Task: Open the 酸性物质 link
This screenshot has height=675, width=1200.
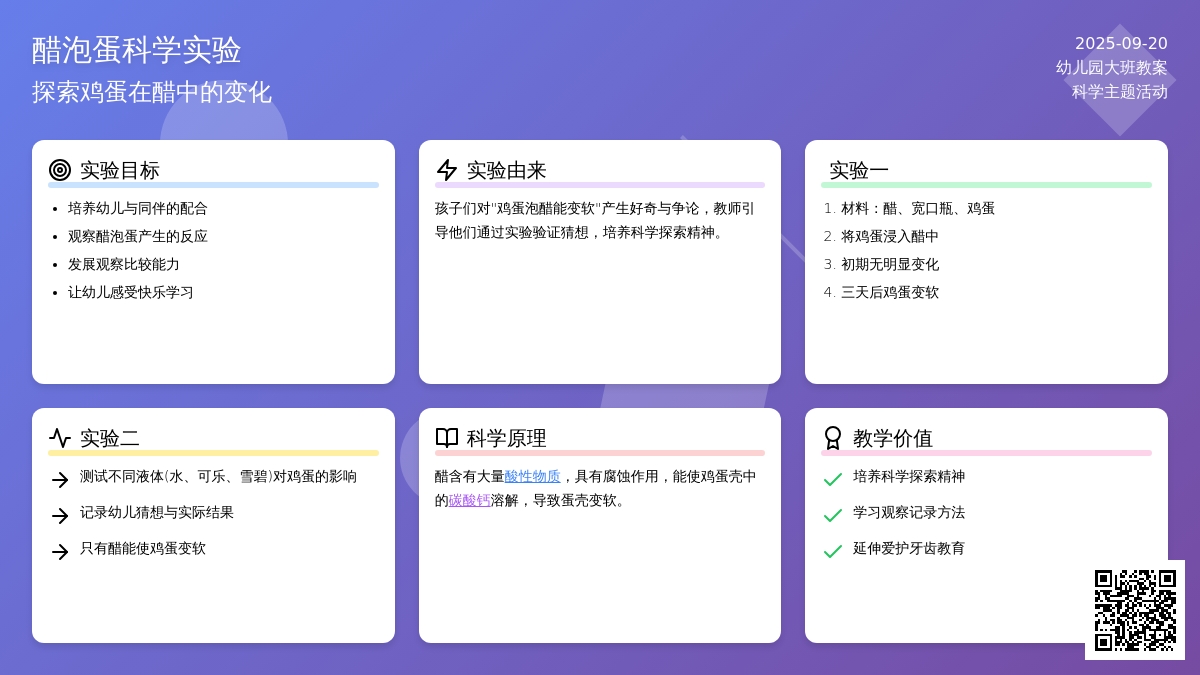Action: 532,477
